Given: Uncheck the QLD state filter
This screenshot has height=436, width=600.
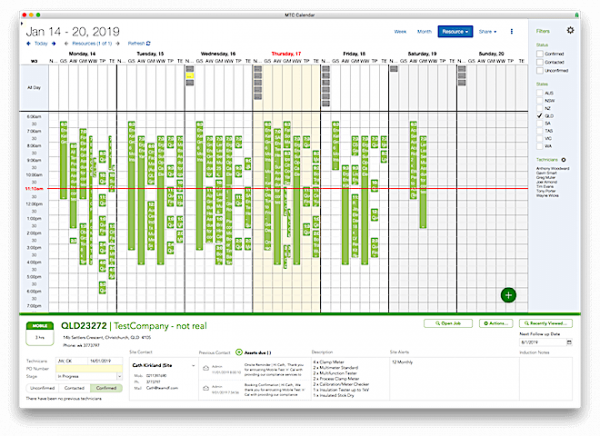Looking at the screenshot, I should [540, 116].
